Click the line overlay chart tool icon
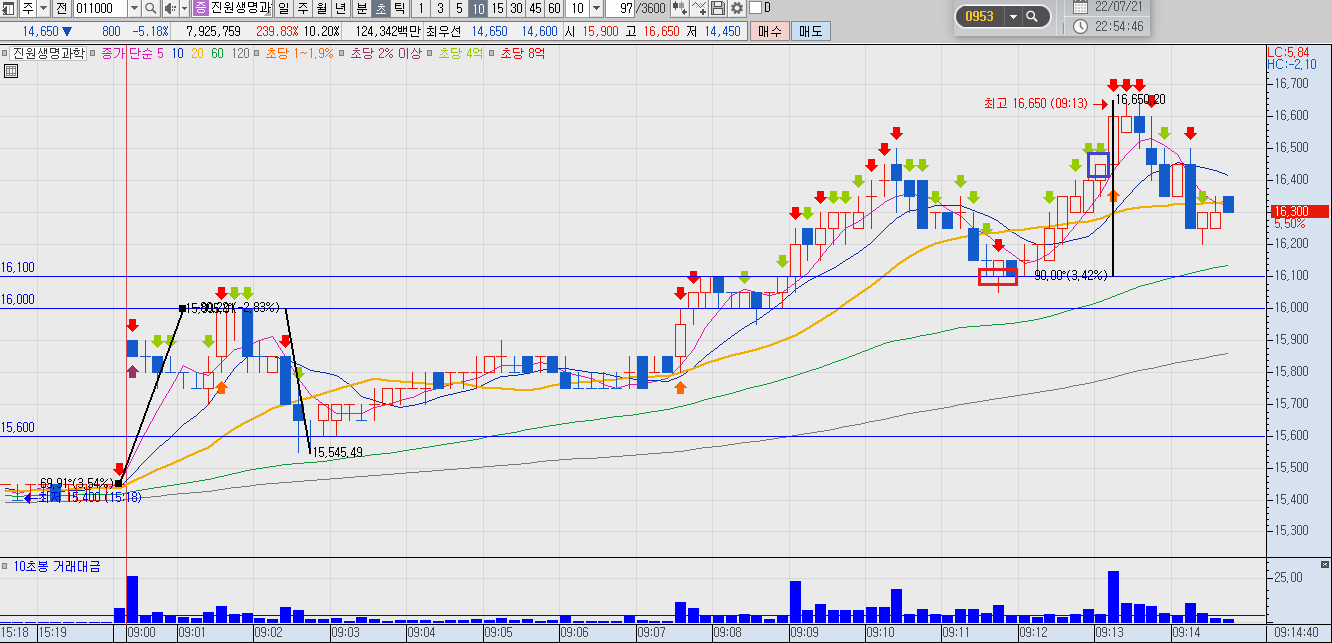The width and height of the screenshot is (1332, 643). (x=699, y=8)
